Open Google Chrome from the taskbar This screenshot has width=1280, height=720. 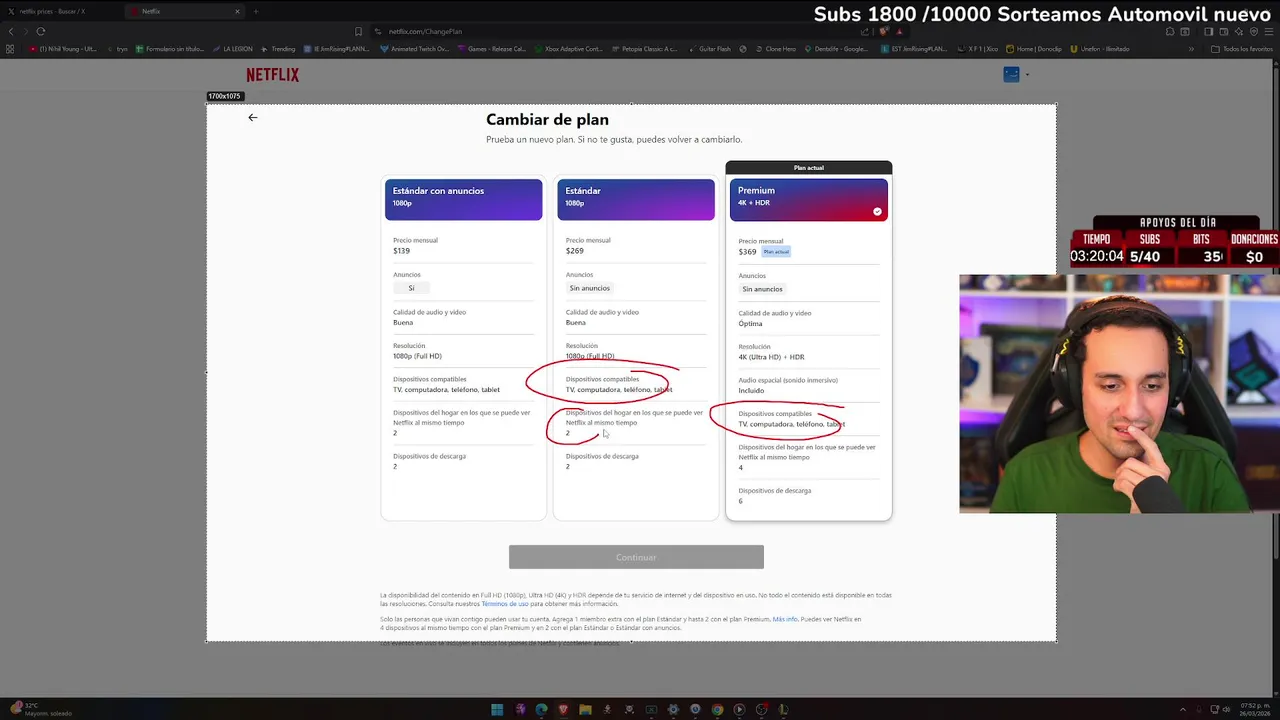tap(717, 710)
